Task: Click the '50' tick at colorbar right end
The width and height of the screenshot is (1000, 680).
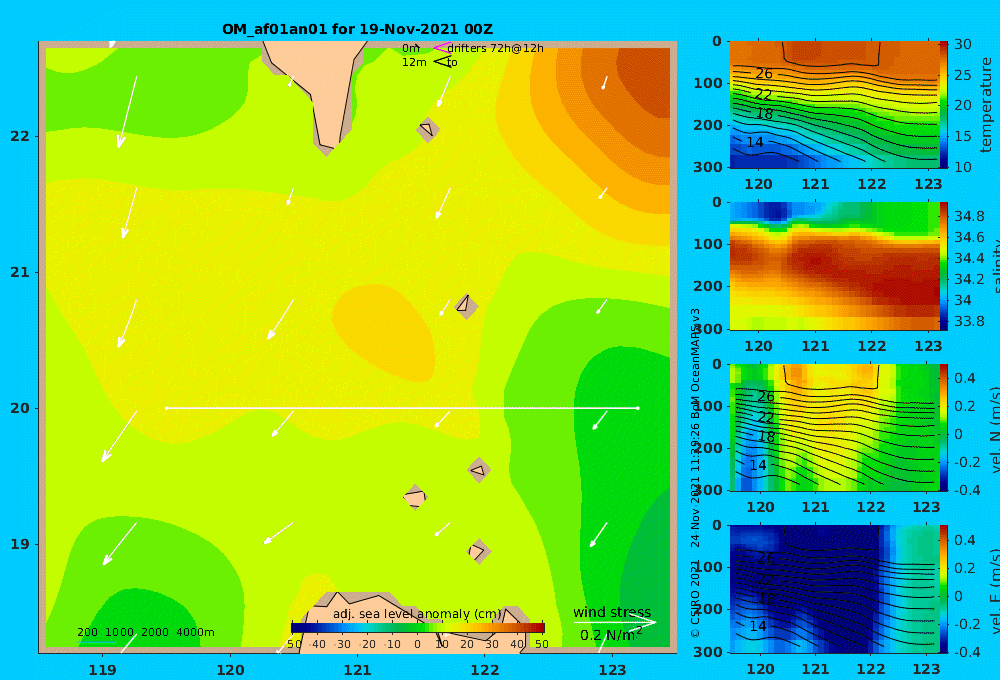Action: [x=541, y=644]
